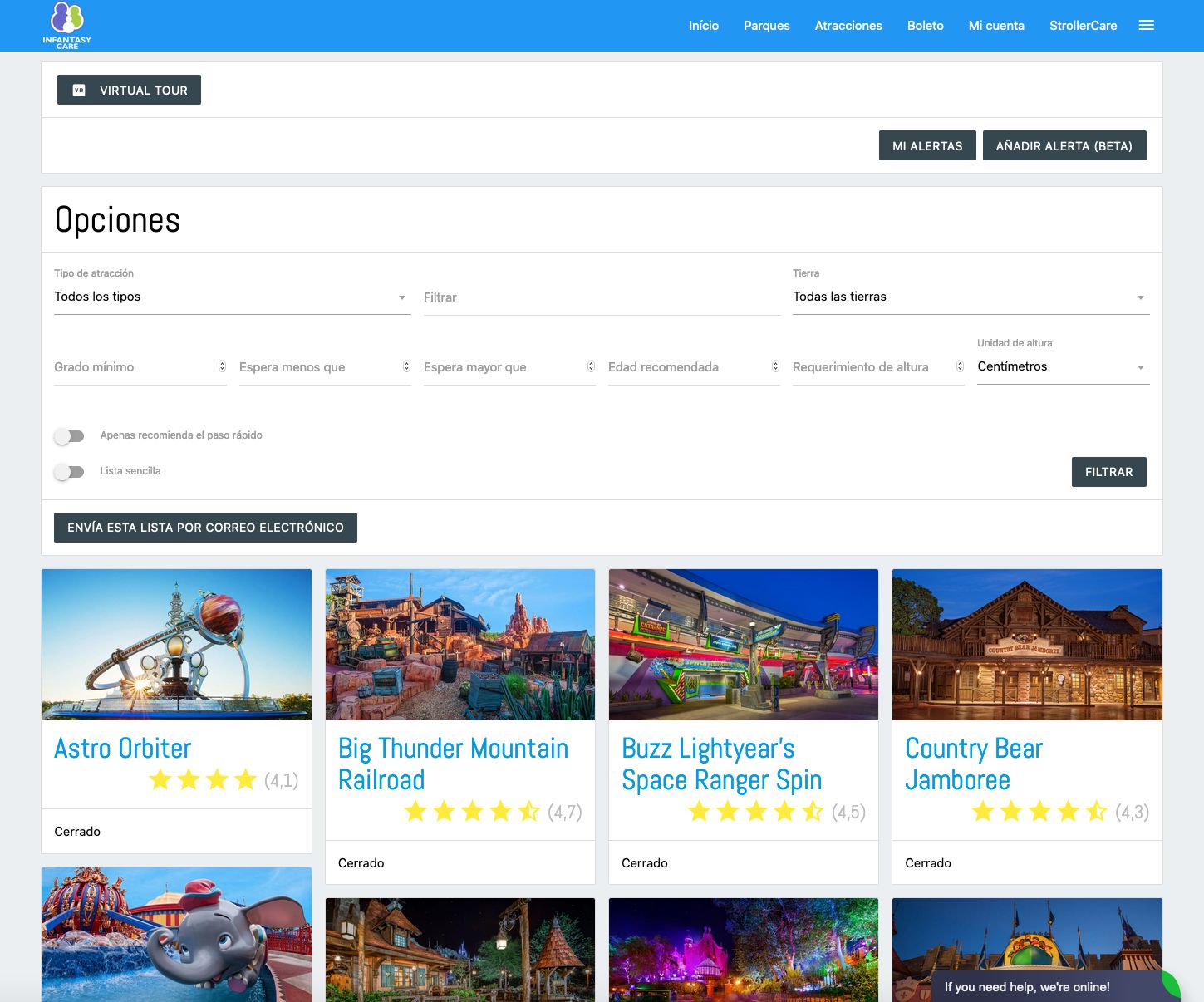The height and width of the screenshot is (1002, 1204).
Task: Click the Grado mínimo stepper arrows
Action: point(222,366)
